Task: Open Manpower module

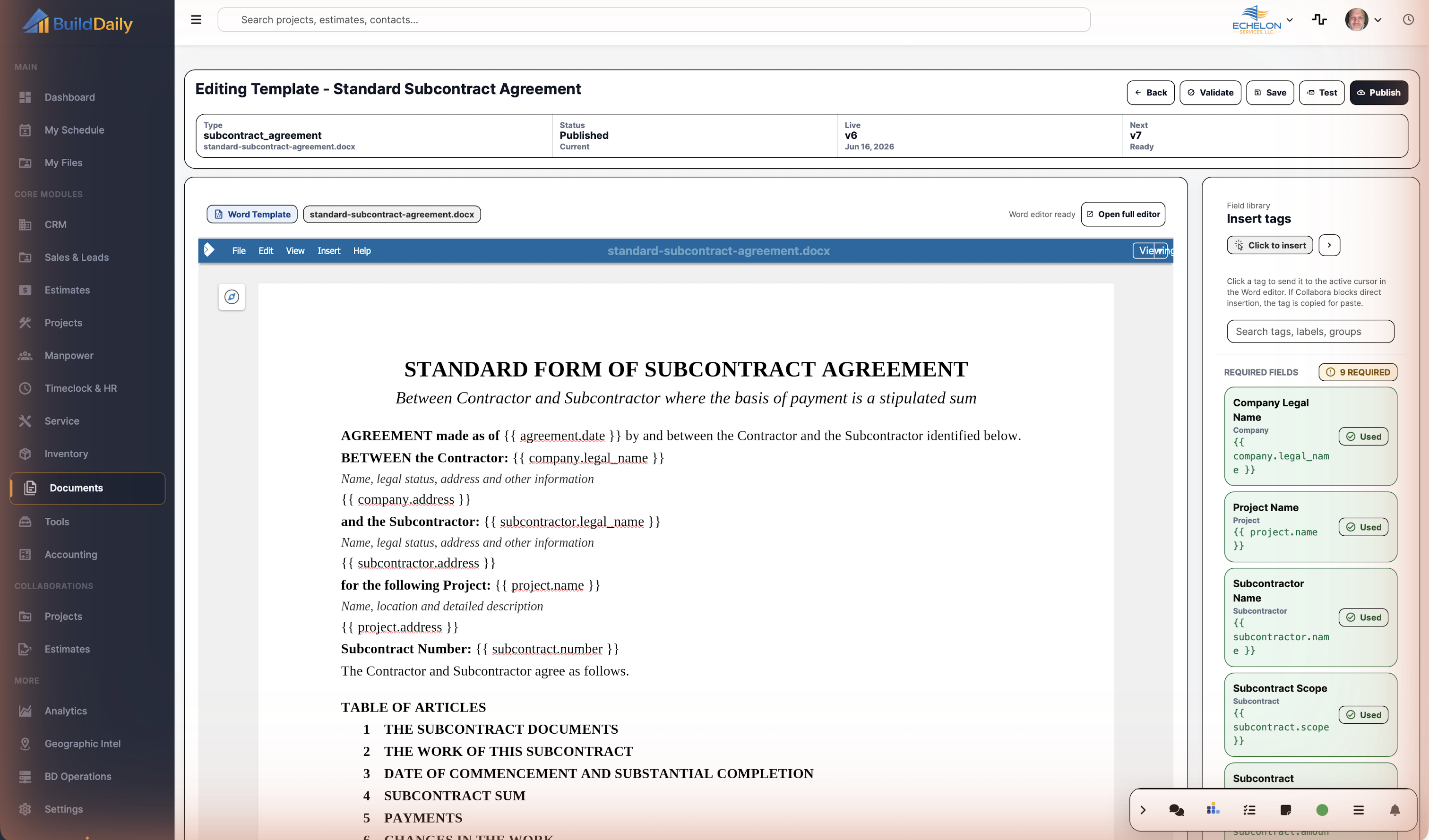Action: (x=87, y=355)
